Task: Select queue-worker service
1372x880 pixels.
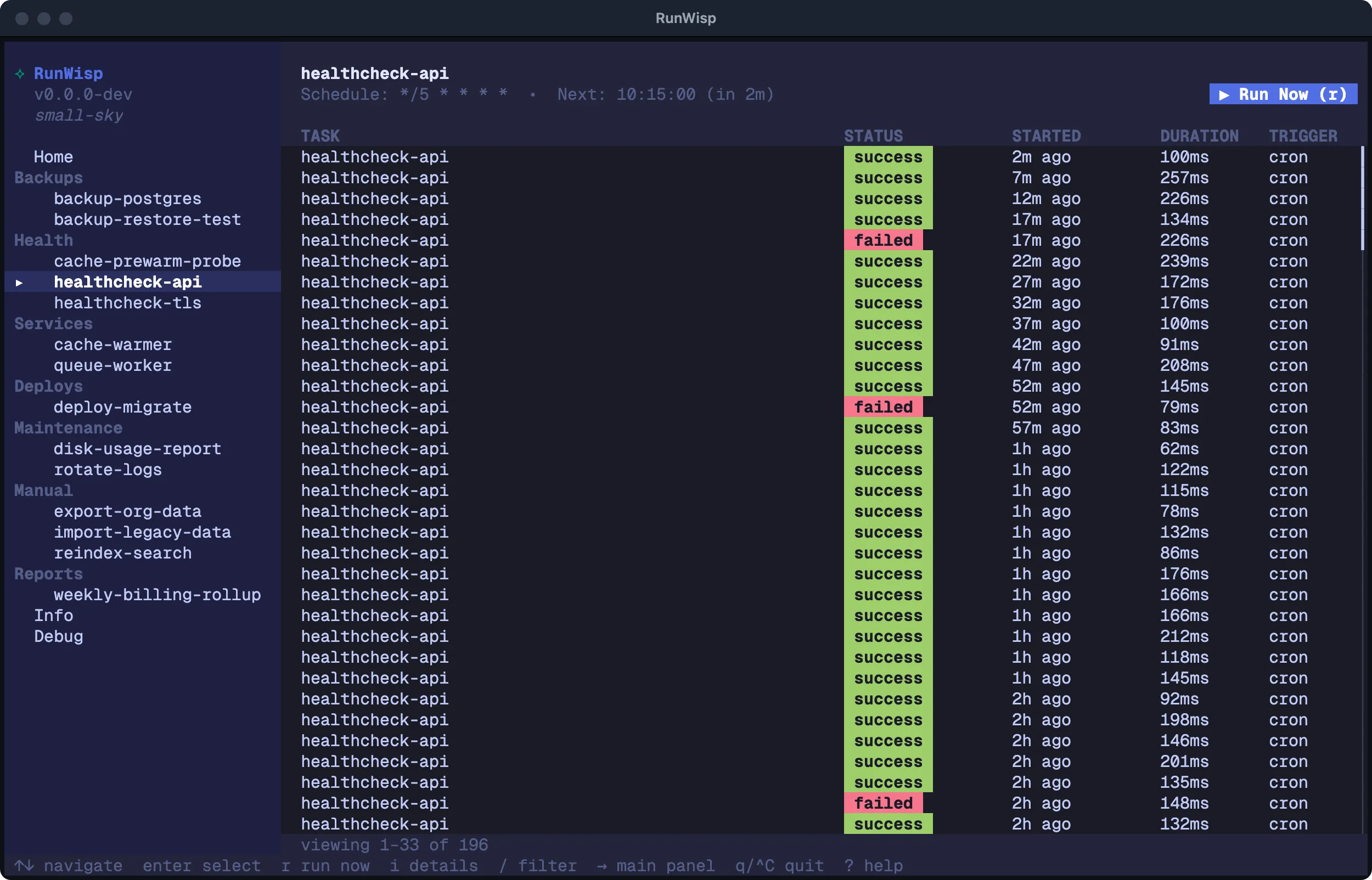Action: 113,365
